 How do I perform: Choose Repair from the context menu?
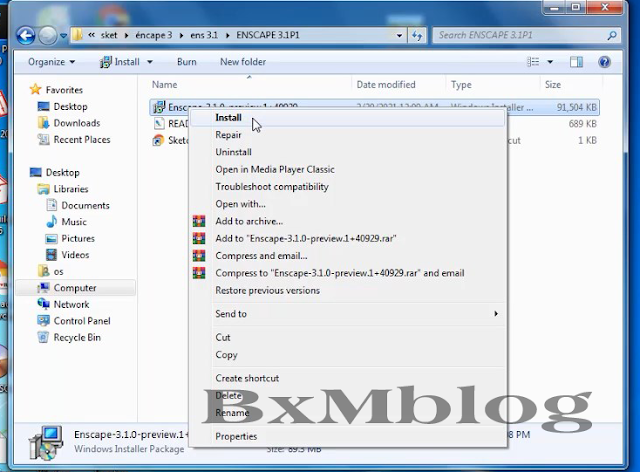pos(228,135)
